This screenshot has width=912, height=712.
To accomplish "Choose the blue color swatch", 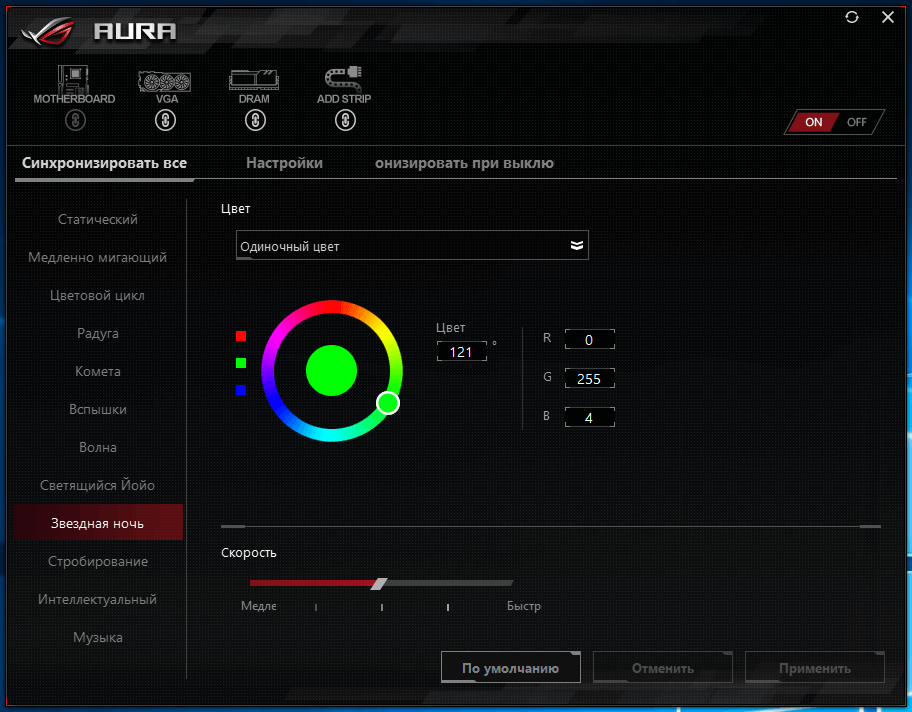I will point(241,390).
